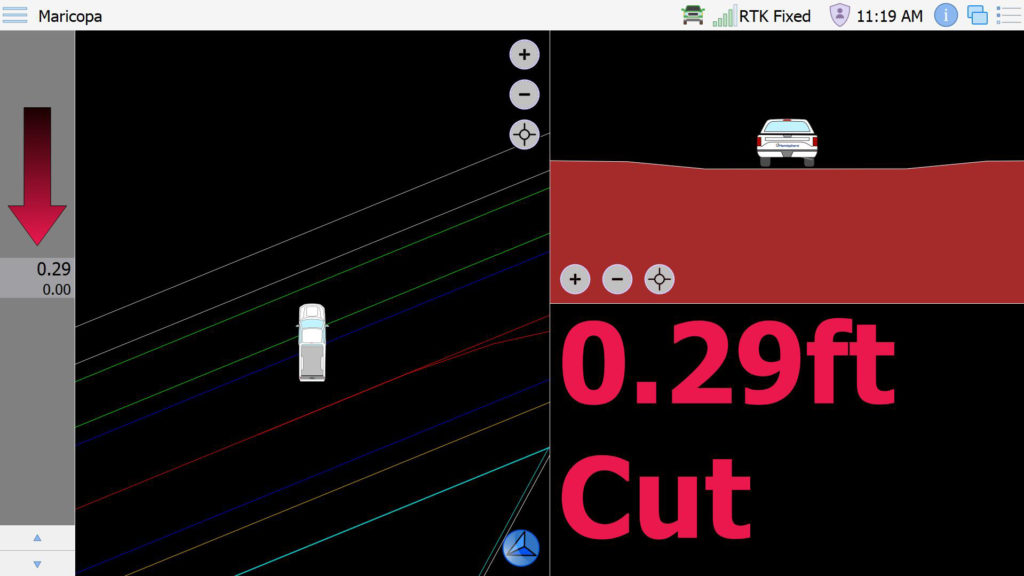Zoom in on the plan view map
1024x576 pixels.
tap(524, 54)
